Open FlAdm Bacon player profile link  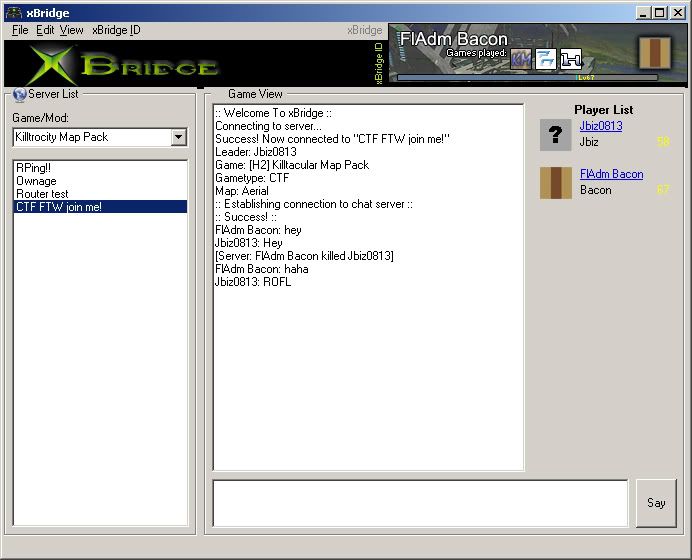coord(611,174)
